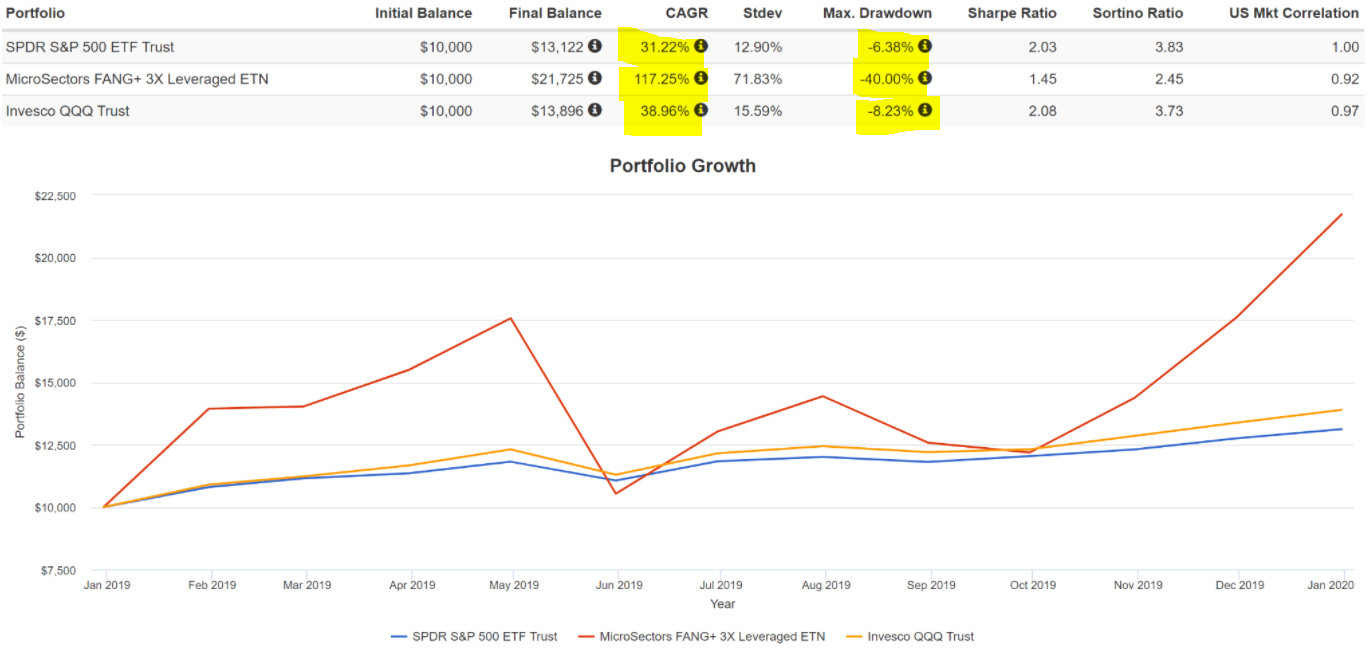Viewport: 1369px width, 649px height.
Task: Show info for -6.38% max drawdown
Action: (x=925, y=46)
